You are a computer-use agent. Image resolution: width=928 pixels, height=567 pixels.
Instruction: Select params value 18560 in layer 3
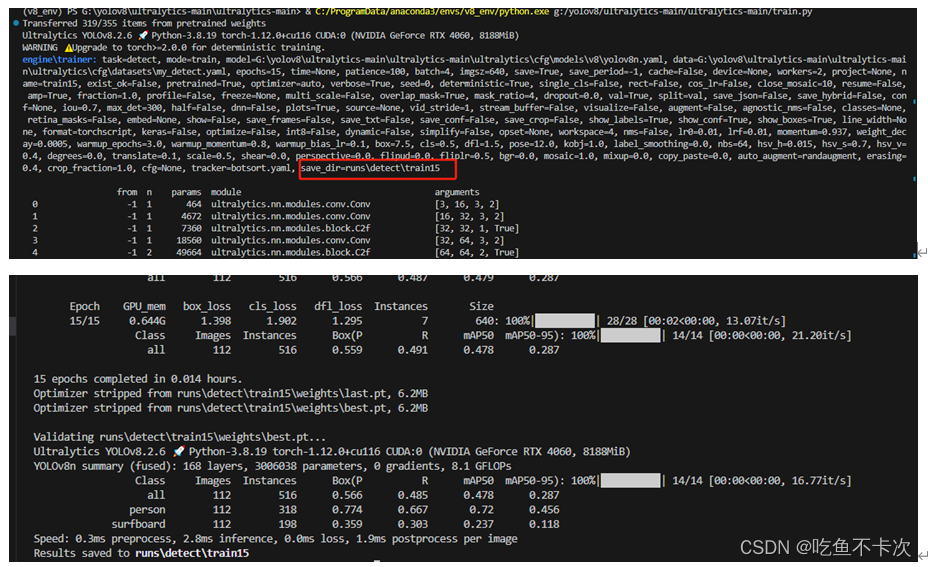pyautogui.click(x=189, y=240)
